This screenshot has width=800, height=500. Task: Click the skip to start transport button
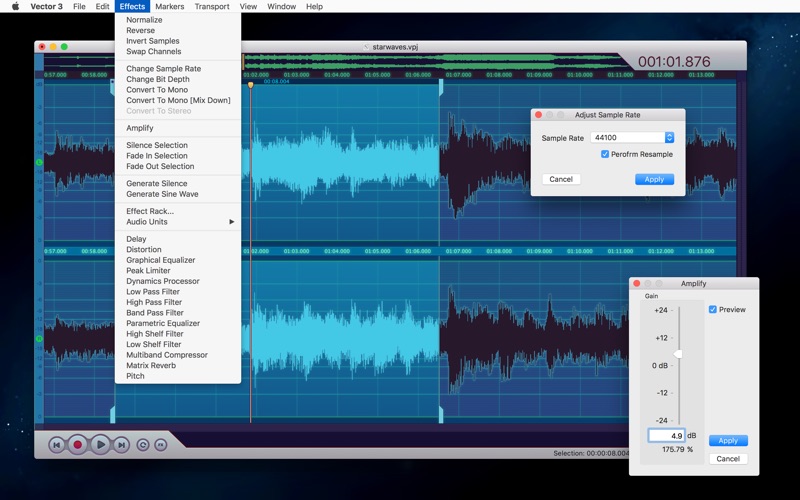tap(57, 444)
